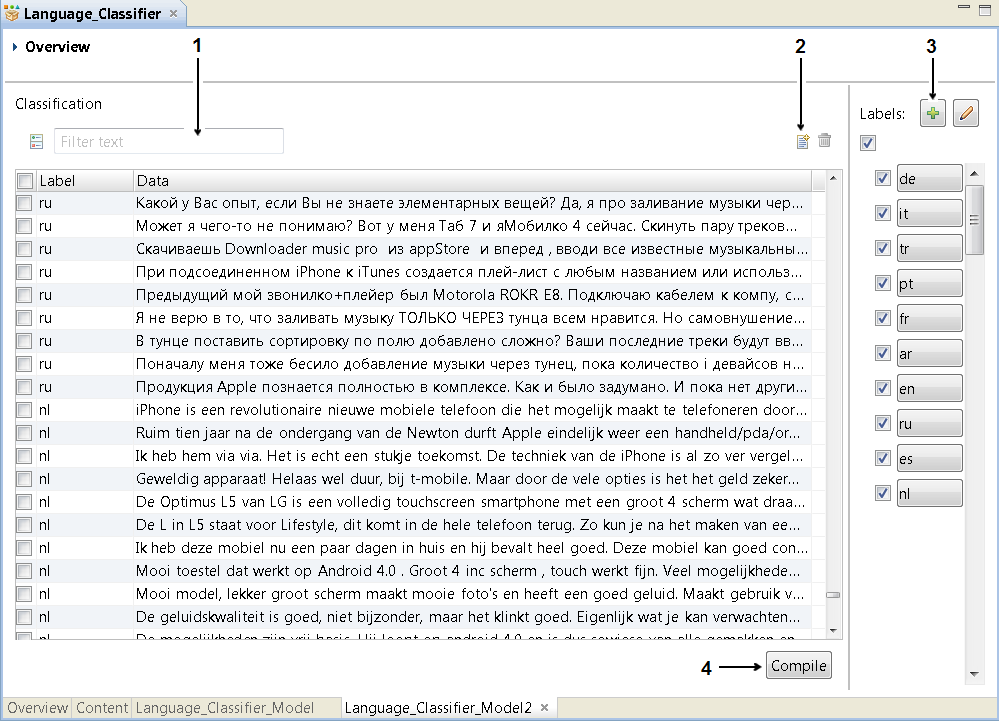Toggle the select-all checkbox in the table header
Screen dimensions: 999x721
[25, 181]
